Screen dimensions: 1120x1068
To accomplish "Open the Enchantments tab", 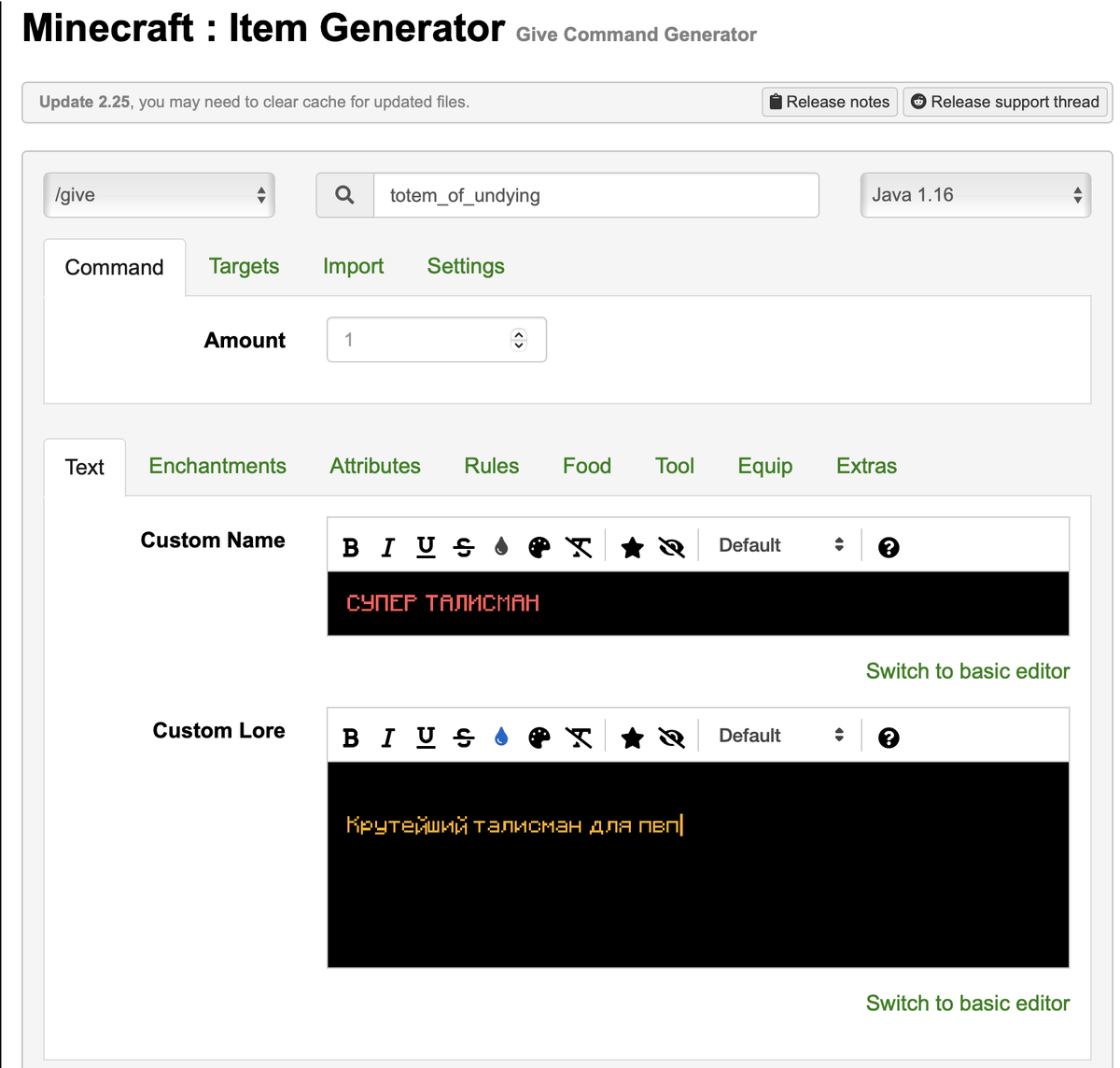I will coord(217,466).
